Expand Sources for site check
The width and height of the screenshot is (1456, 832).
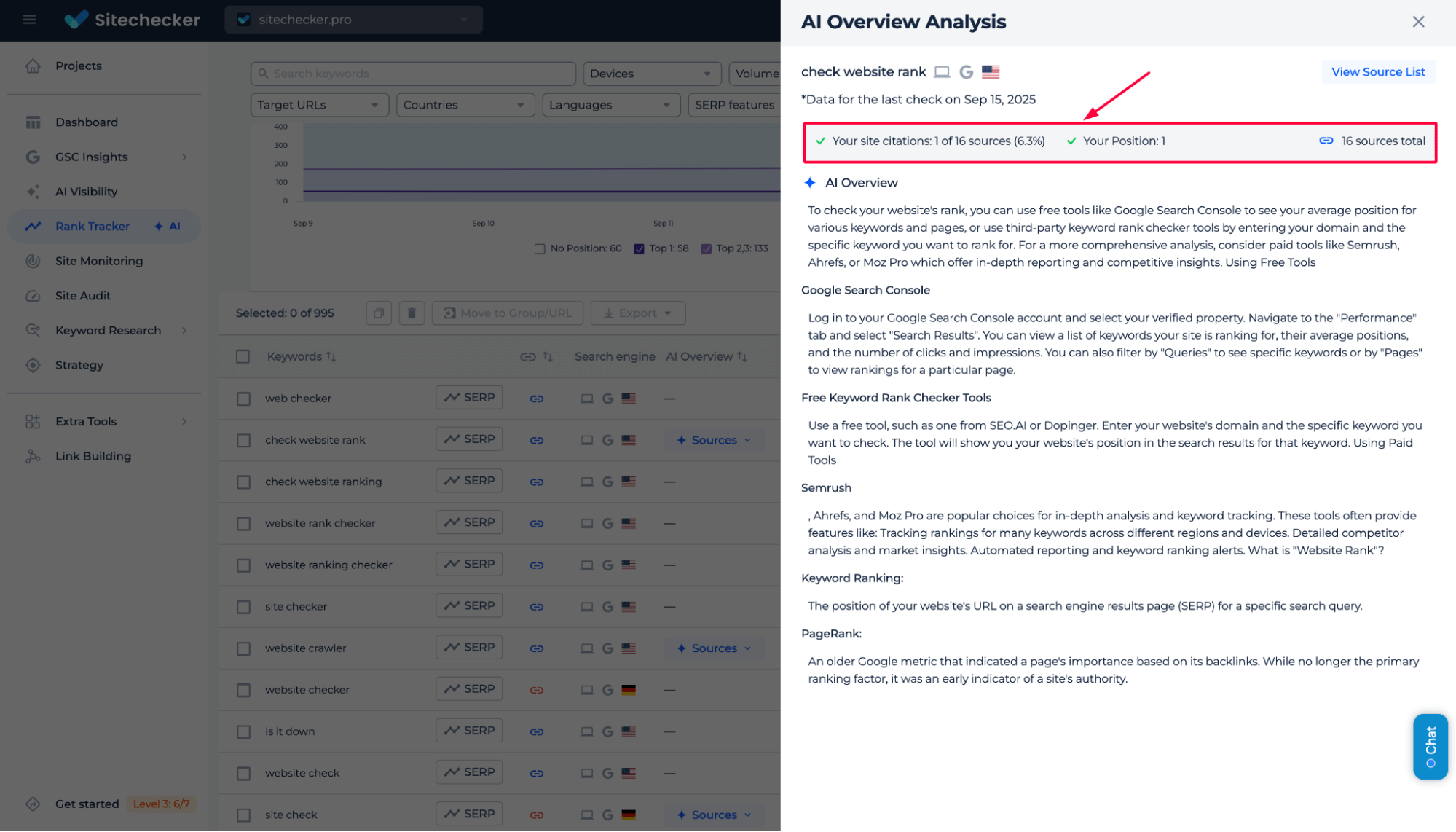pos(714,815)
